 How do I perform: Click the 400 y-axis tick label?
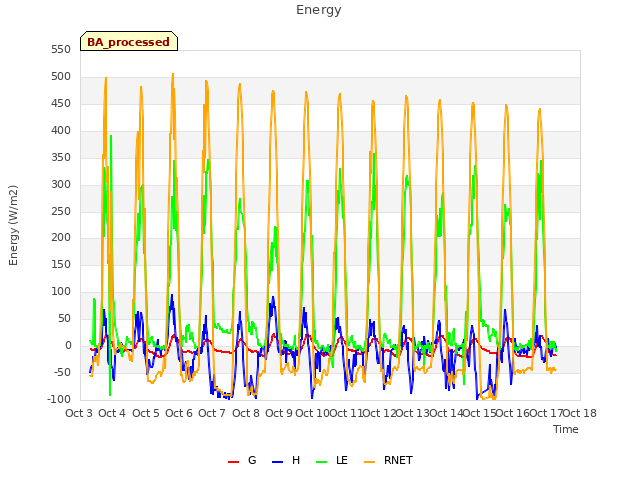(61, 131)
